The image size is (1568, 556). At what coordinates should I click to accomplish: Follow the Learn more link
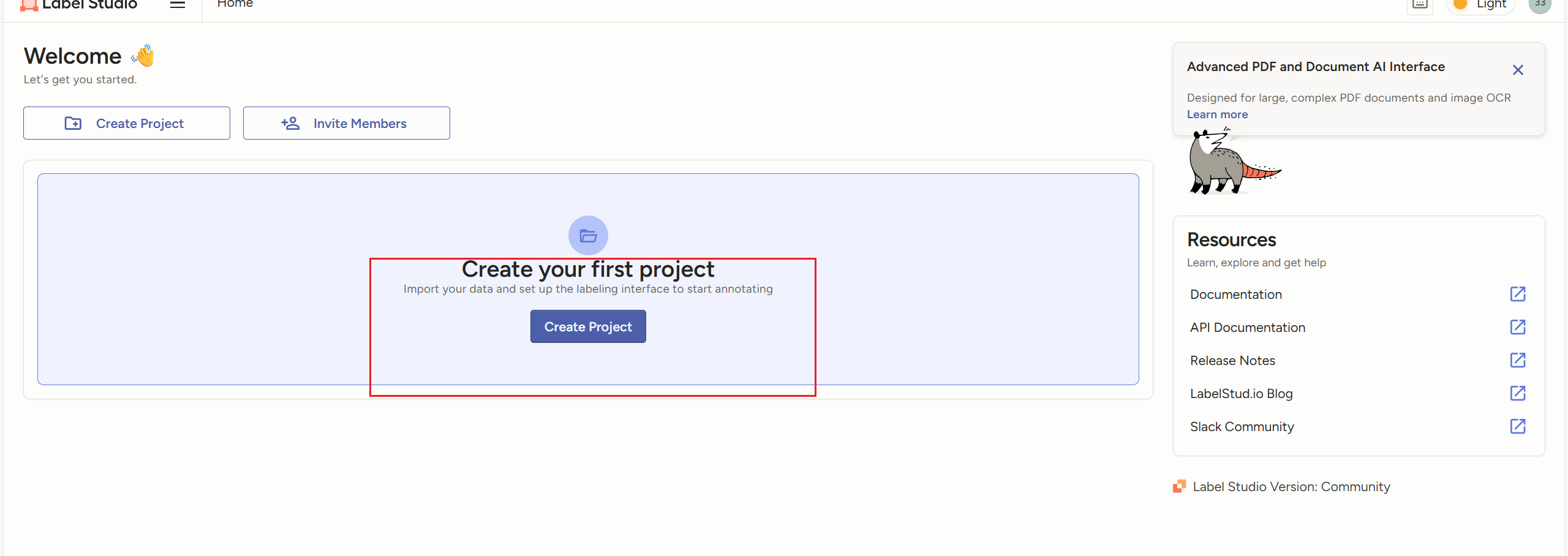1217,115
